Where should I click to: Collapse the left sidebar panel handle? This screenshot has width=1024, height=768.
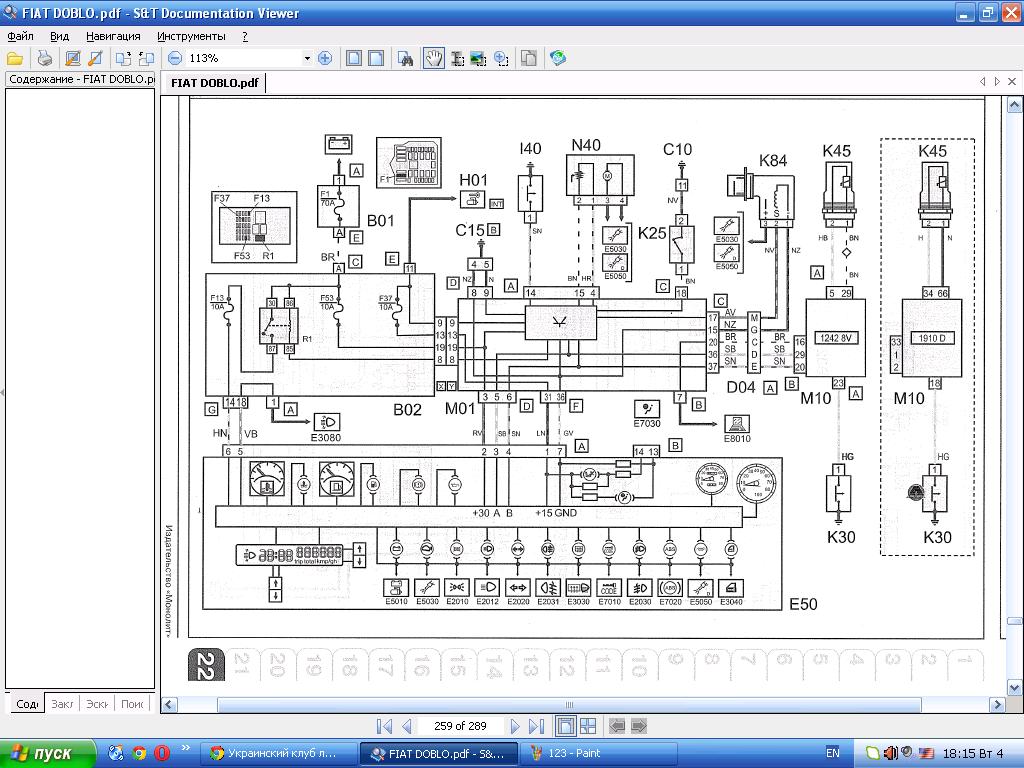2,392
